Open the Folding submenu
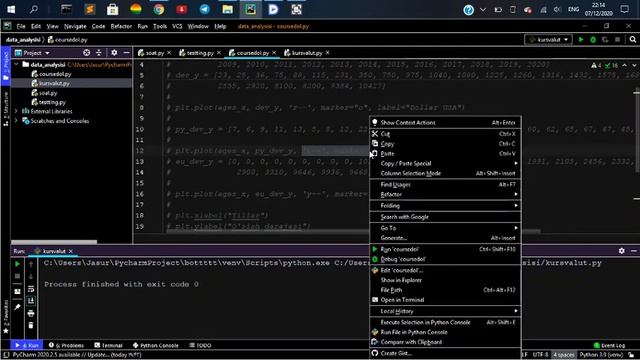The image size is (640, 360). (x=445, y=206)
